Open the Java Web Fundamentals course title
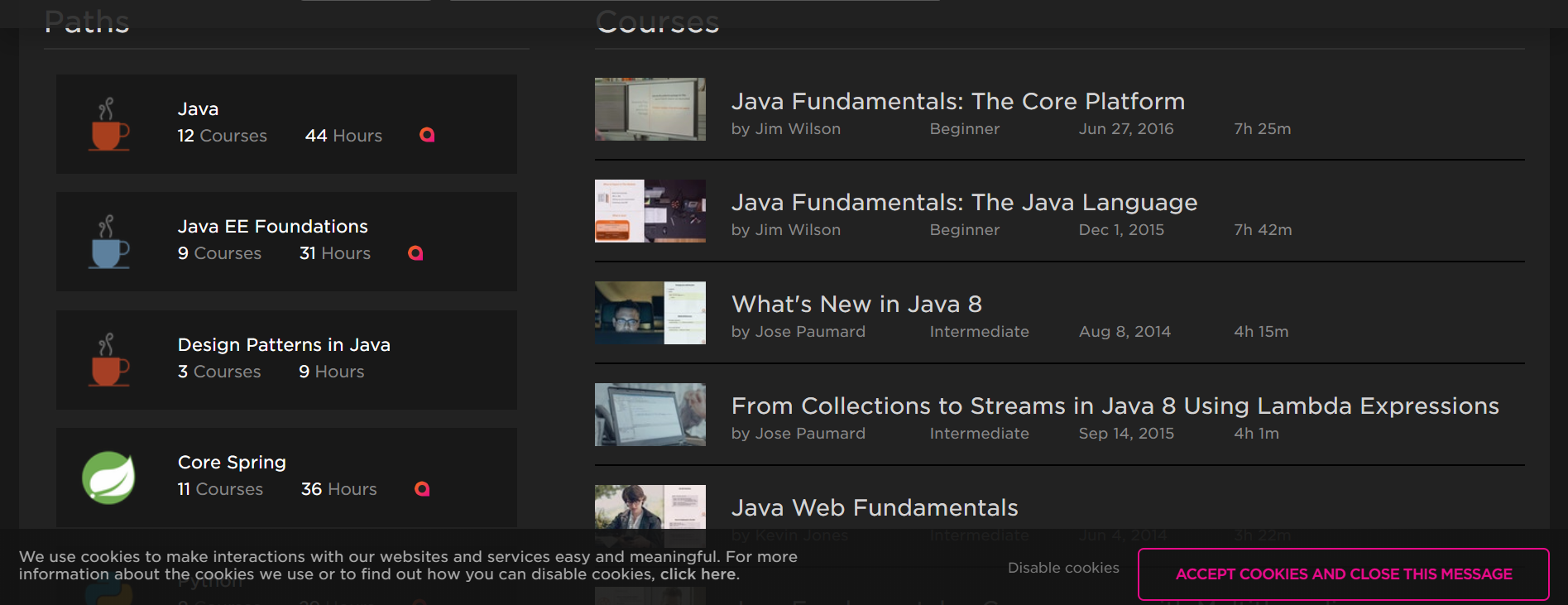This screenshot has width=1568, height=605. (x=875, y=507)
